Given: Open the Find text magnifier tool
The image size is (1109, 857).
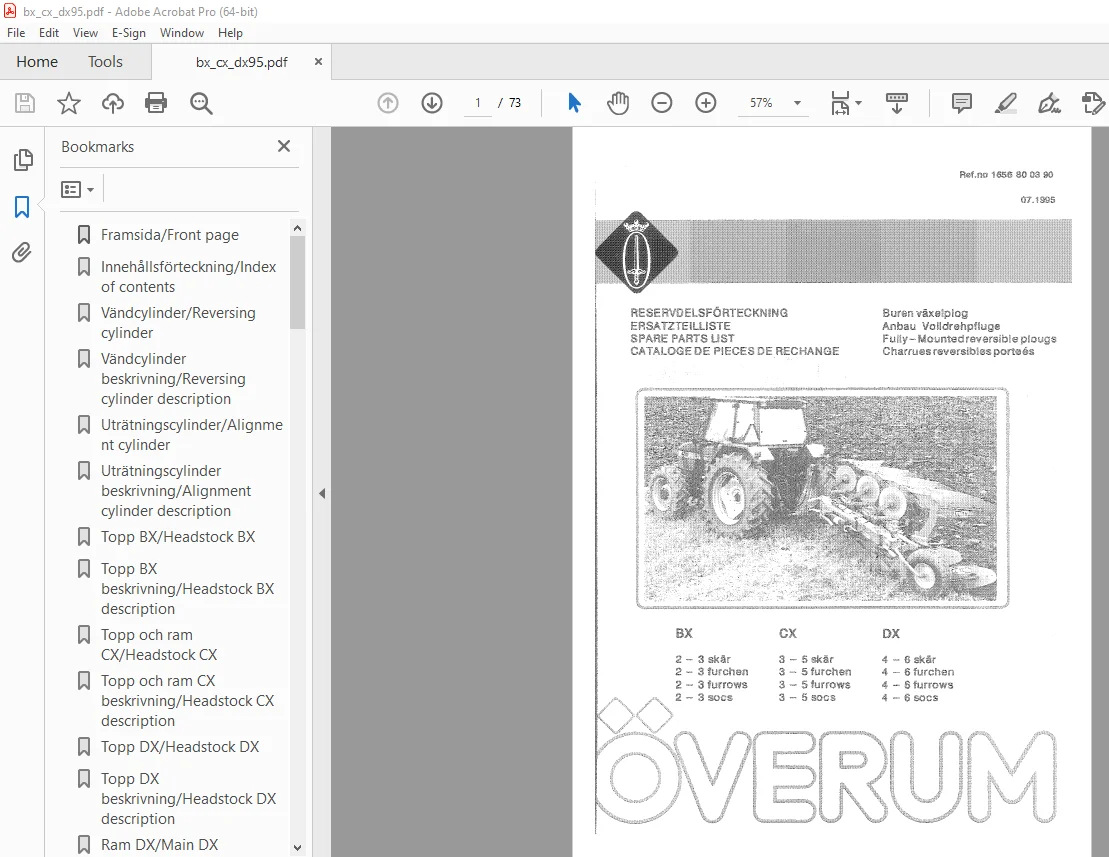Looking at the screenshot, I should tap(201, 103).
